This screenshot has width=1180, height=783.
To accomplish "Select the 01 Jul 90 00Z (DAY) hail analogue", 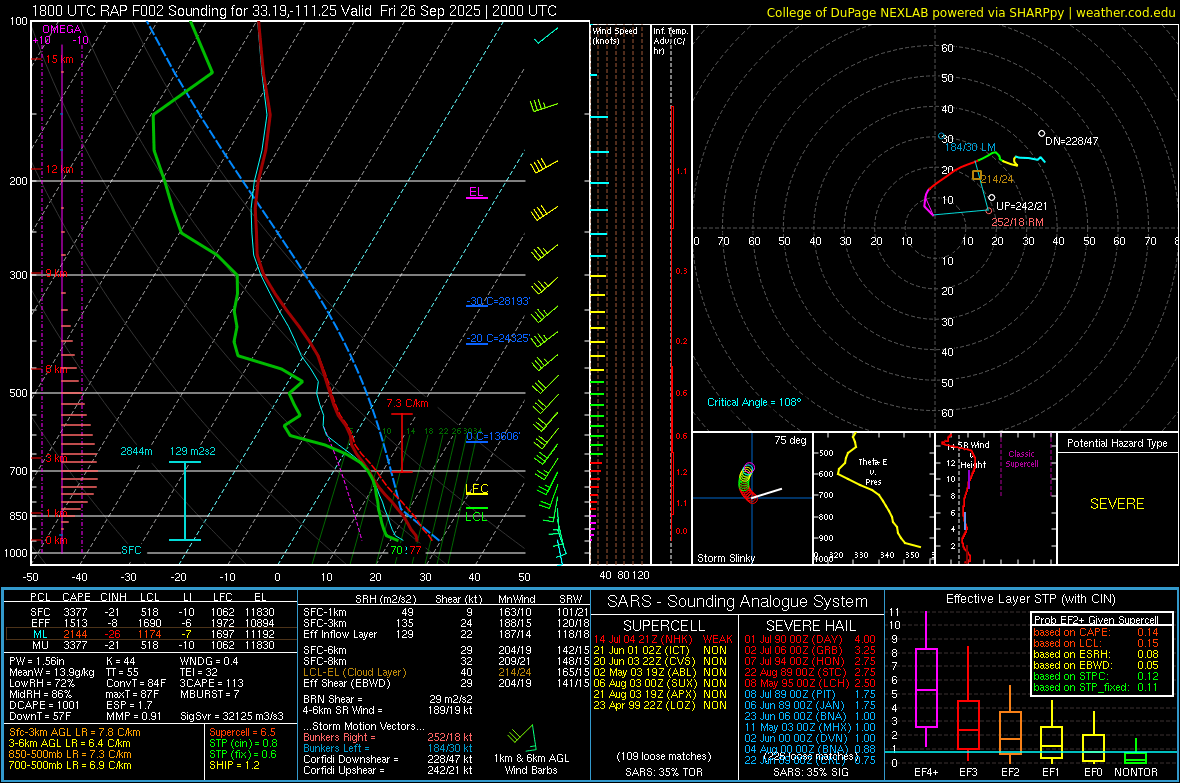I will (810, 639).
